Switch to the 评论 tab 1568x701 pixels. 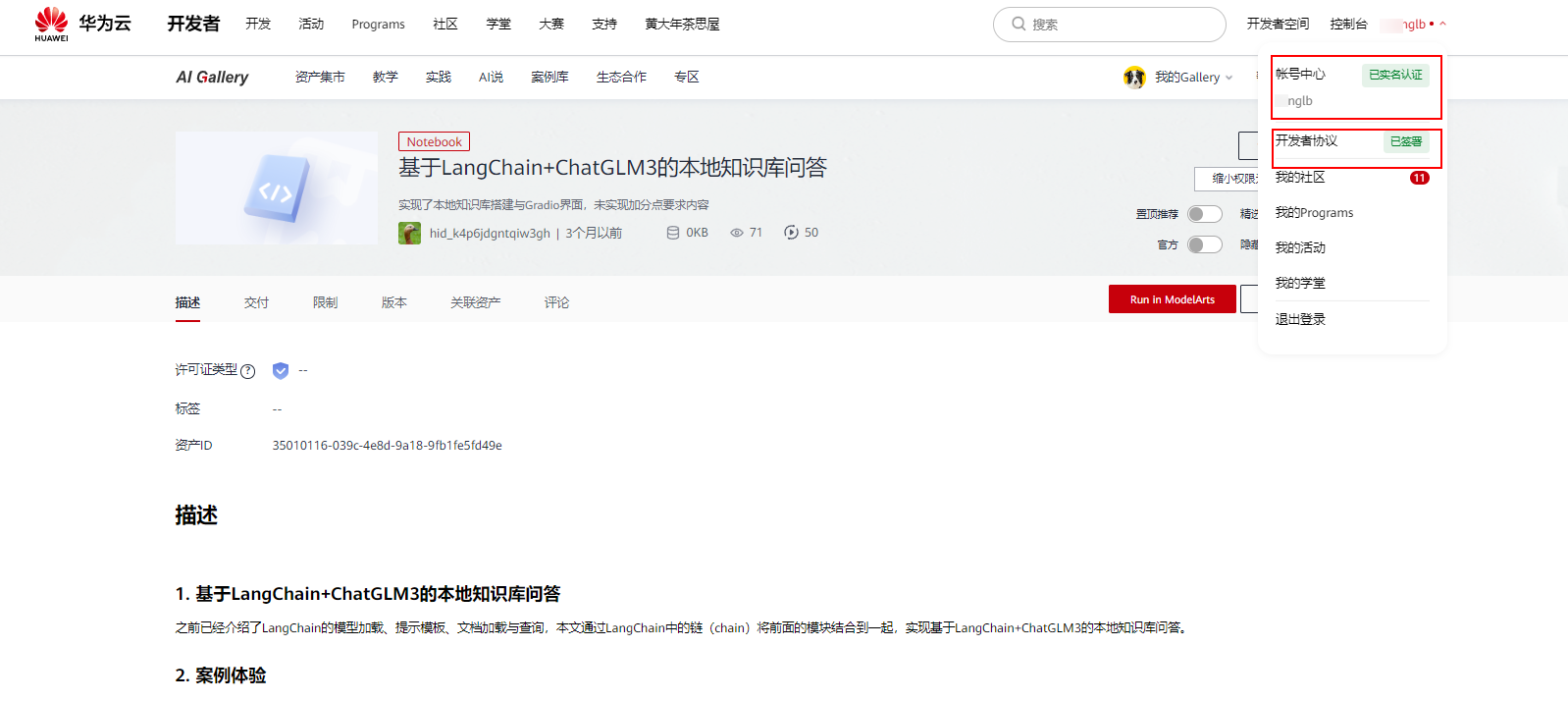pos(556,302)
